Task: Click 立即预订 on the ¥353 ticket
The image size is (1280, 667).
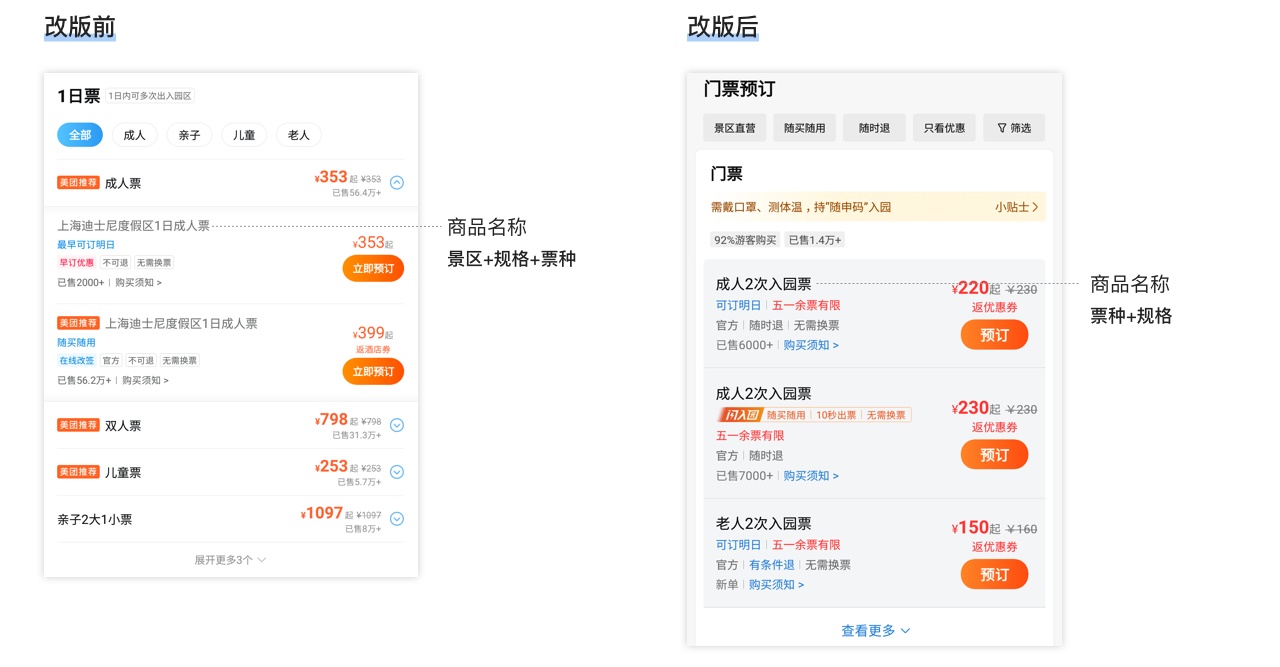Action: (372, 268)
